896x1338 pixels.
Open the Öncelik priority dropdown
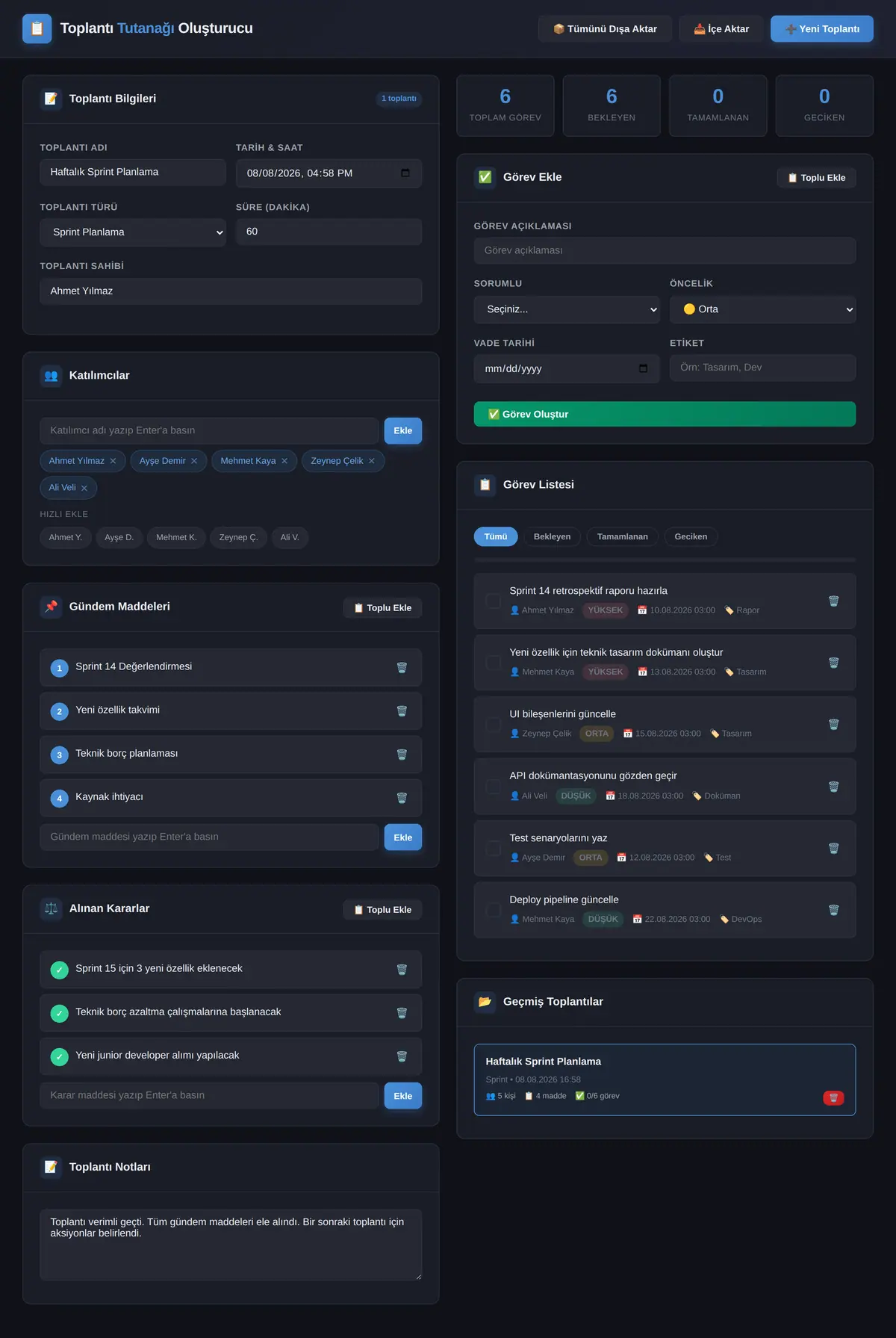pyautogui.click(x=762, y=309)
